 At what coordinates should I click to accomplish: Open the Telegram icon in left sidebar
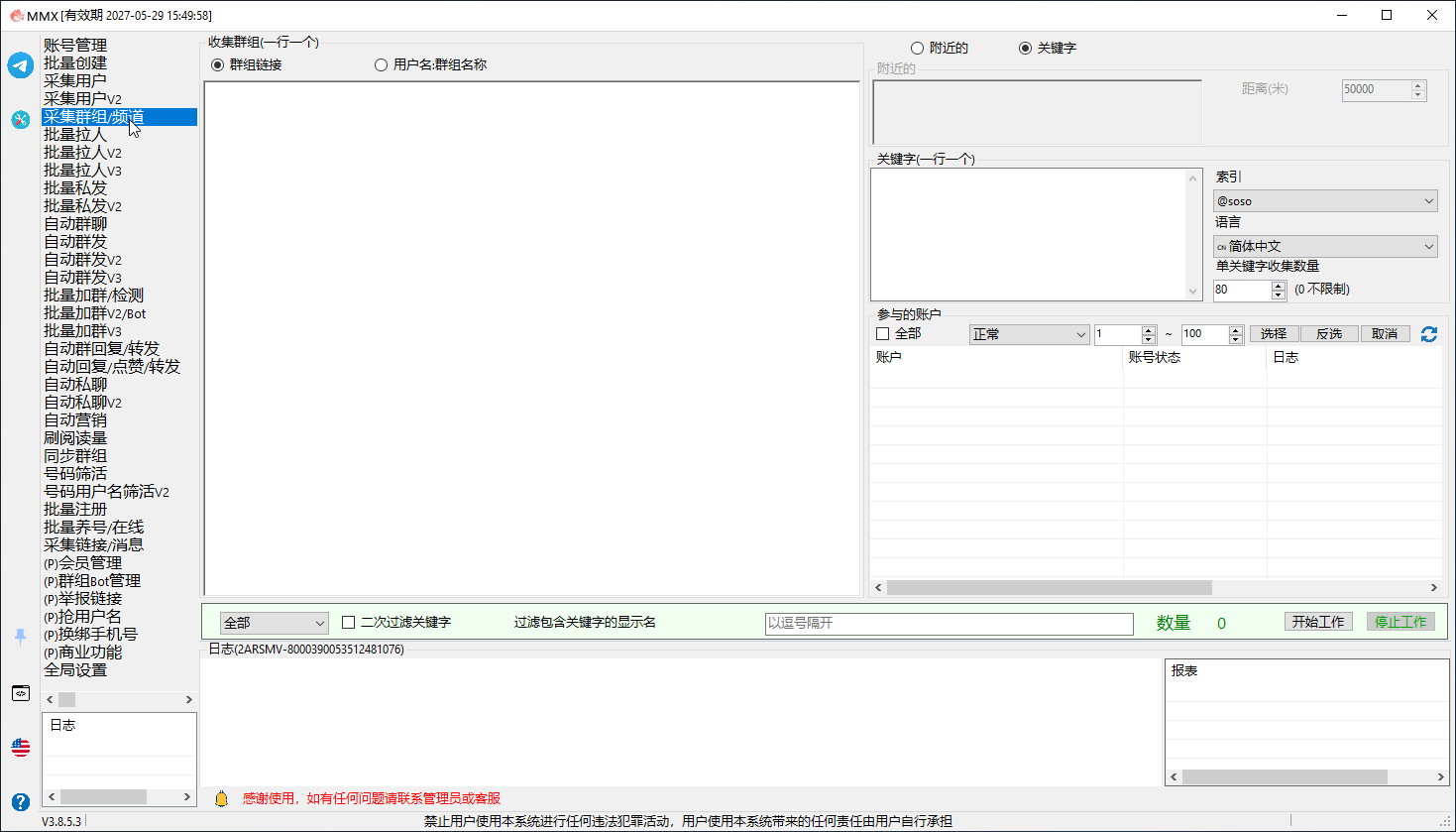[x=21, y=65]
